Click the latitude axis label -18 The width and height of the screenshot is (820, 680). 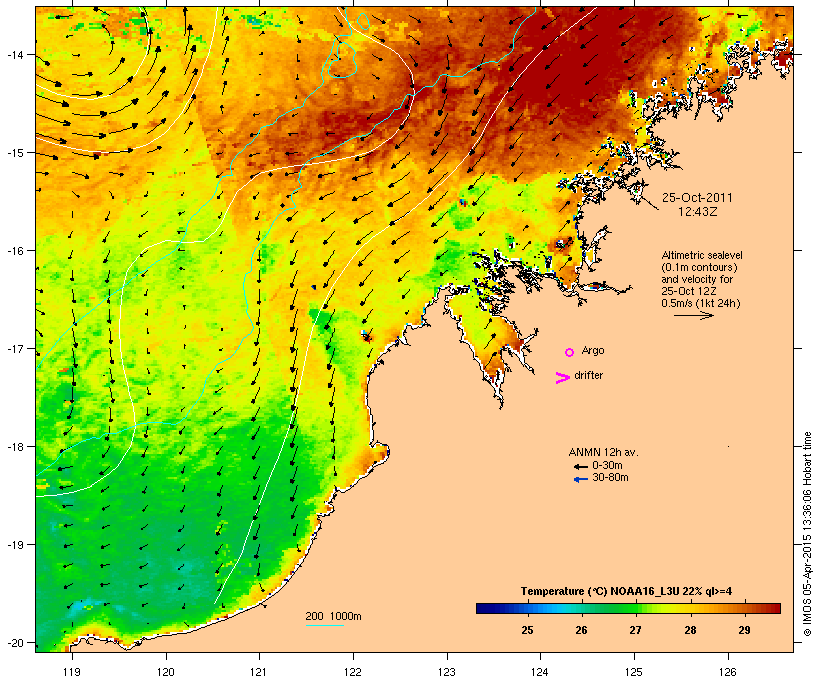(14, 447)
